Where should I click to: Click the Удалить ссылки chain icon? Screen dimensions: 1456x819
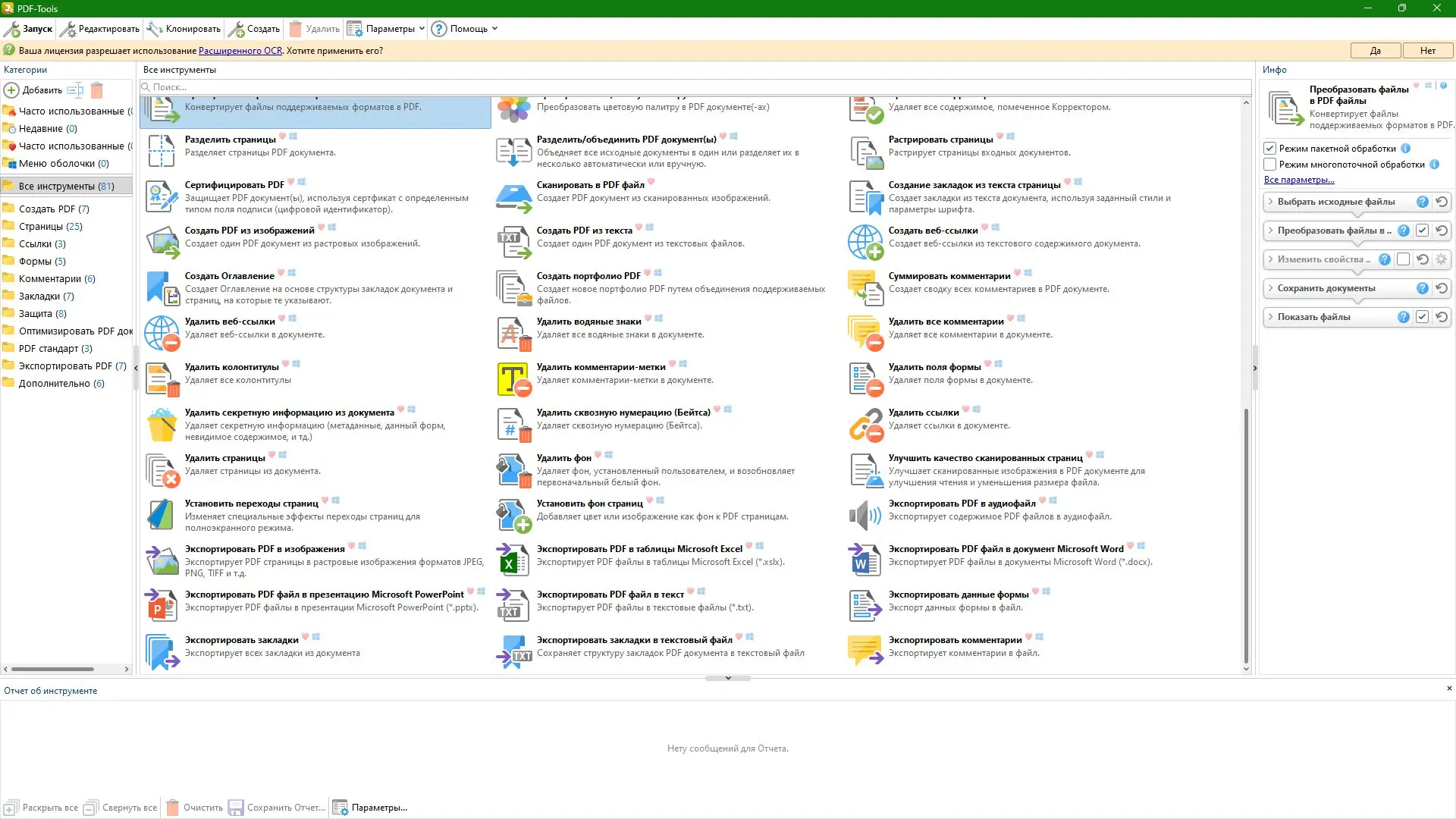[864, 425]
